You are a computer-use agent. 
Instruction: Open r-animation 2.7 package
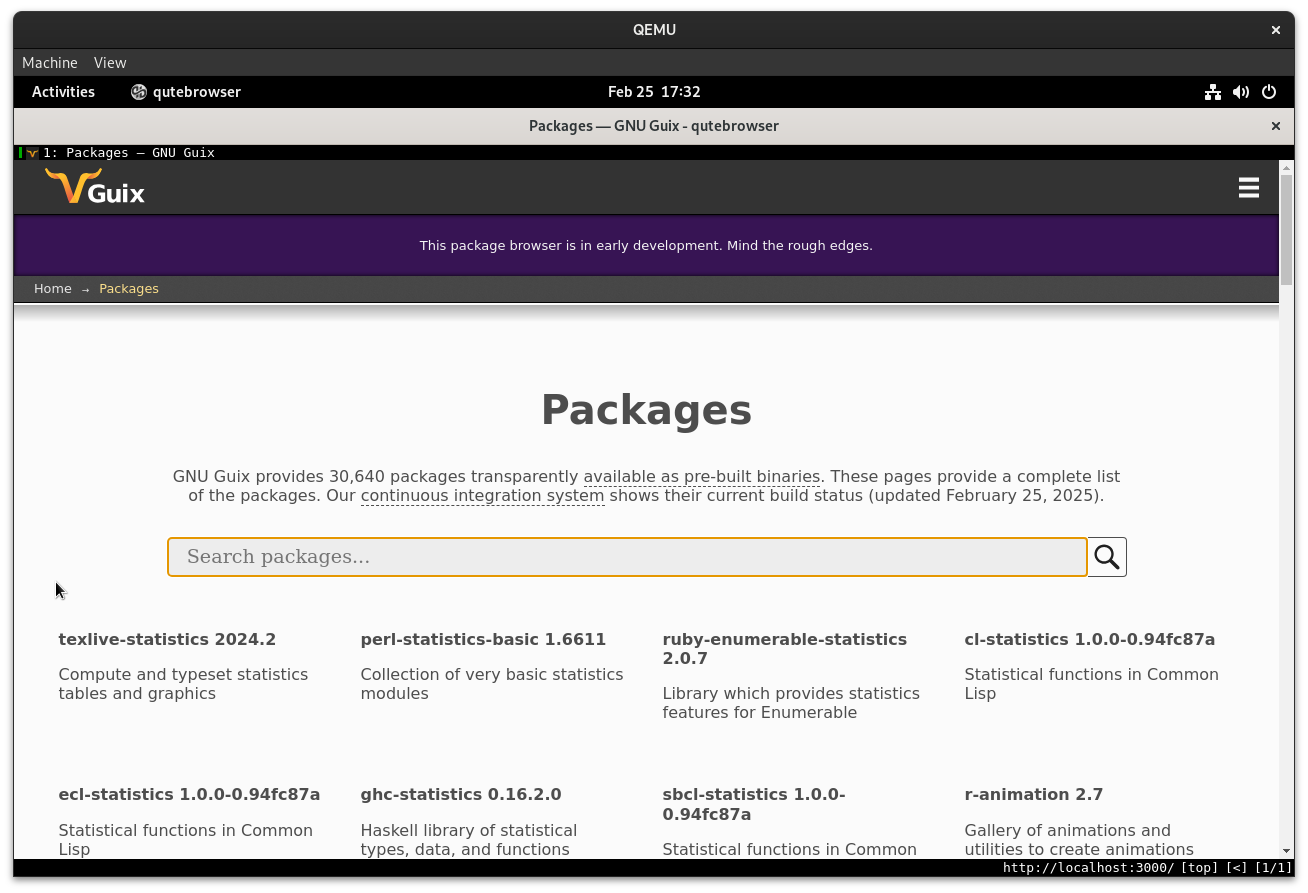click(x=1034, y=795)
